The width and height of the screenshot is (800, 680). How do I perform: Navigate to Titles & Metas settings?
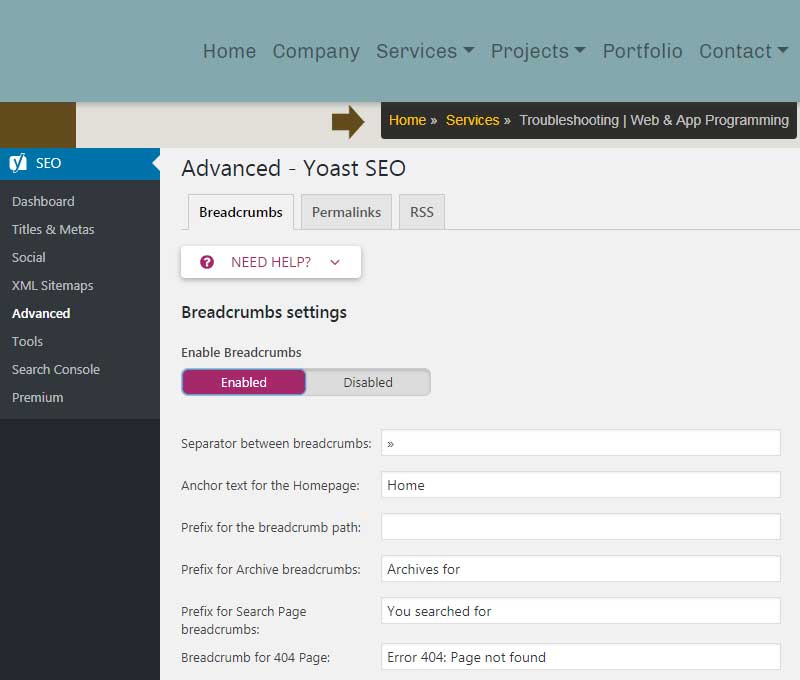(53, 229)
